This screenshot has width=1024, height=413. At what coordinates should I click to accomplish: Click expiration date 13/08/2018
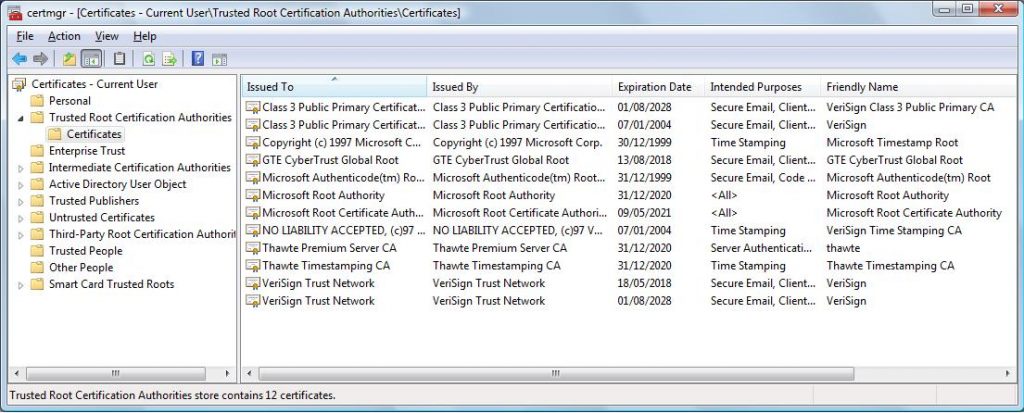tap(644, 160)
